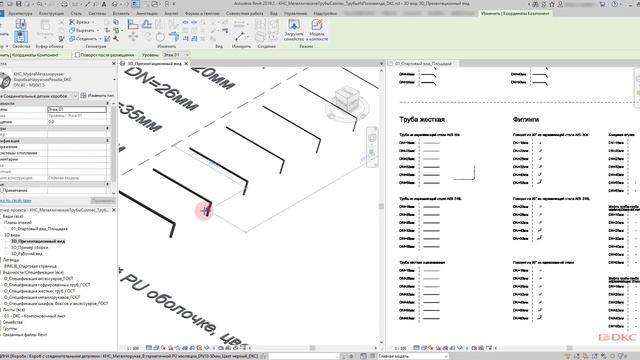Open the Уровень 'Этаж 01' dropdown in options bar
The height and width of the screenshot is (360, 640).
pyautogui.click(x=176, y=55)
